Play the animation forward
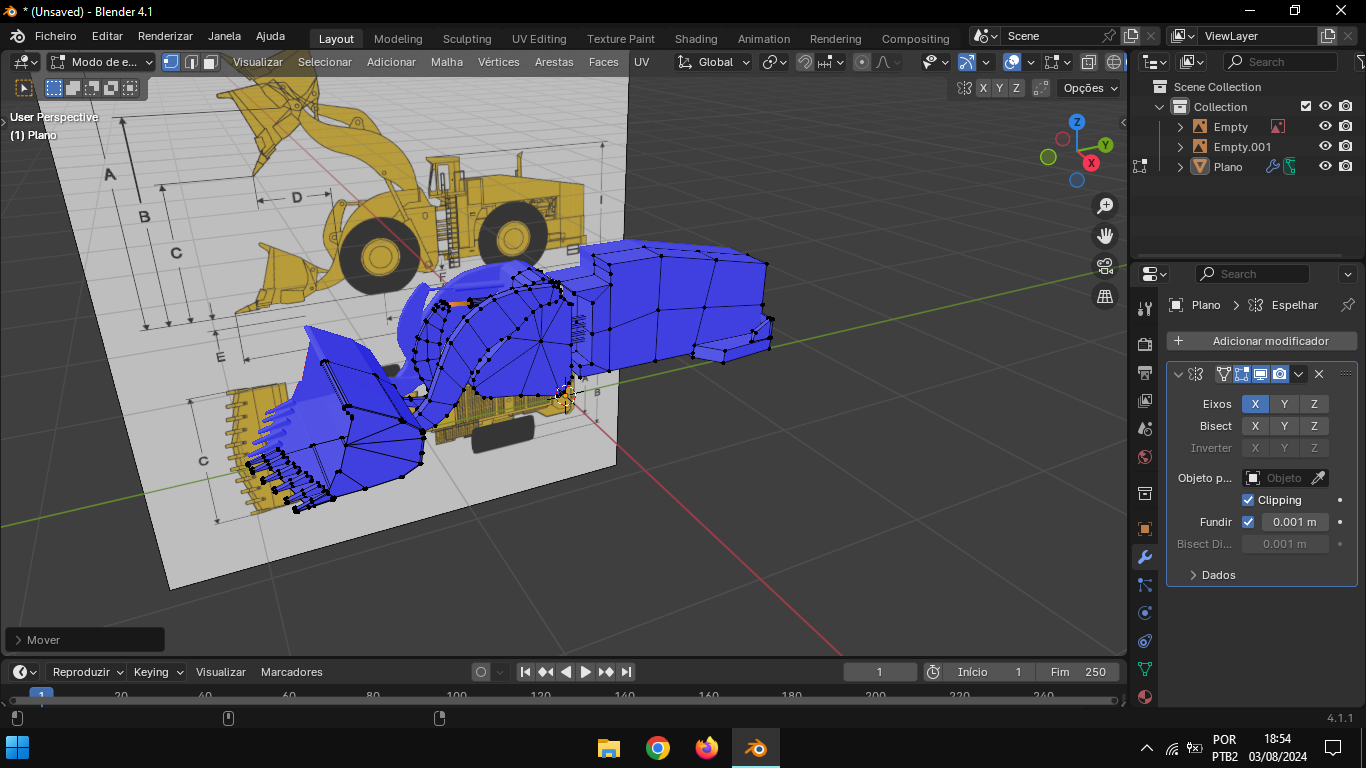 coord(586,672)
